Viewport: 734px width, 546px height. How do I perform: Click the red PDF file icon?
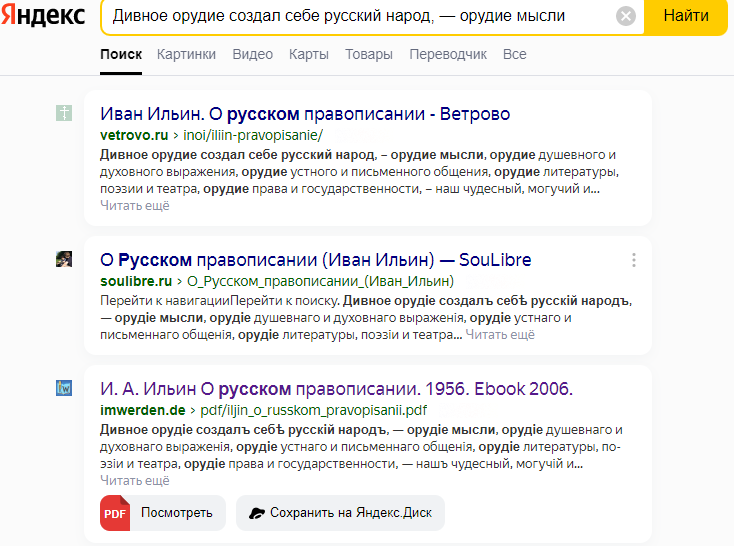click(x=115, y=512)
